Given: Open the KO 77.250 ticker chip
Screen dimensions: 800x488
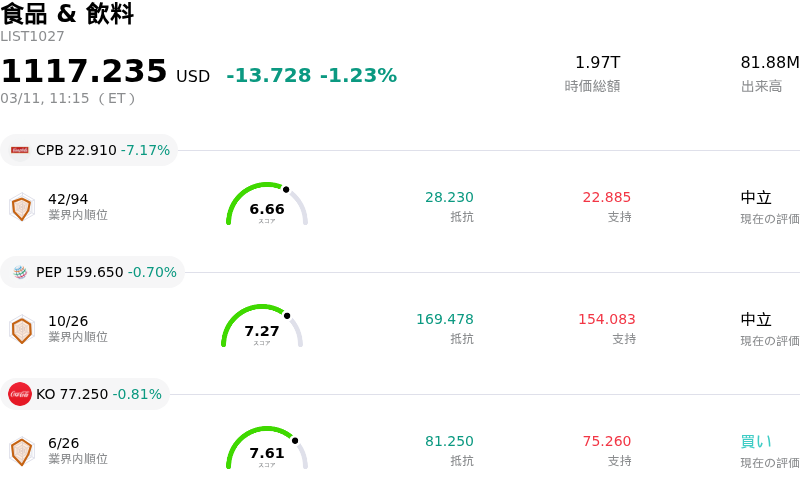Looking at the screenshot, I should click(x=86, y=394).
